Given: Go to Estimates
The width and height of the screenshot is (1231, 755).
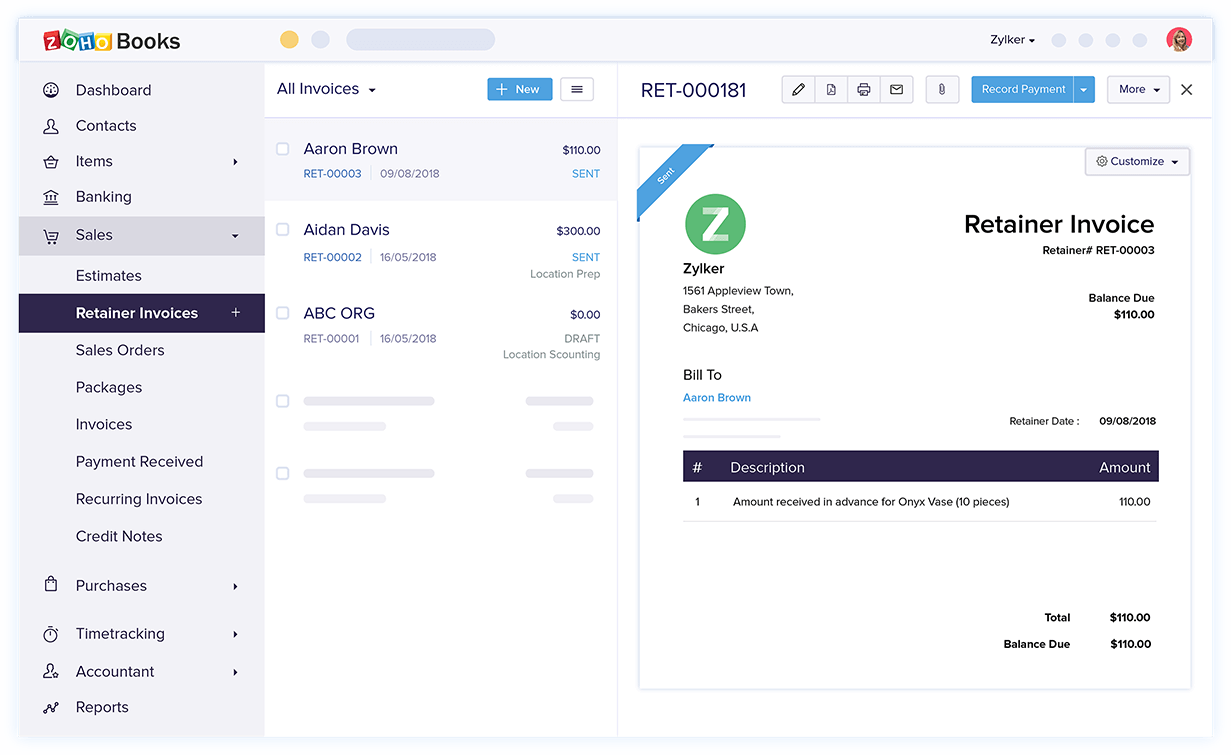Looking at the screenshot, I should tap(109, 276).
